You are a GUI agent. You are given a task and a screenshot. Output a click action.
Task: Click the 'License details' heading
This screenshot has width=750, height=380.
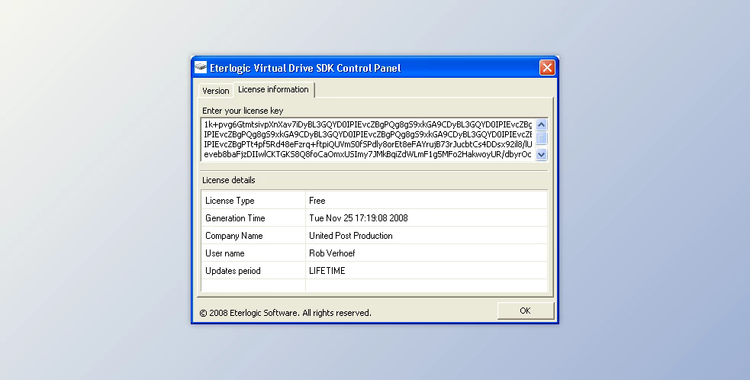pyautogui.click(x=229, y=180)
